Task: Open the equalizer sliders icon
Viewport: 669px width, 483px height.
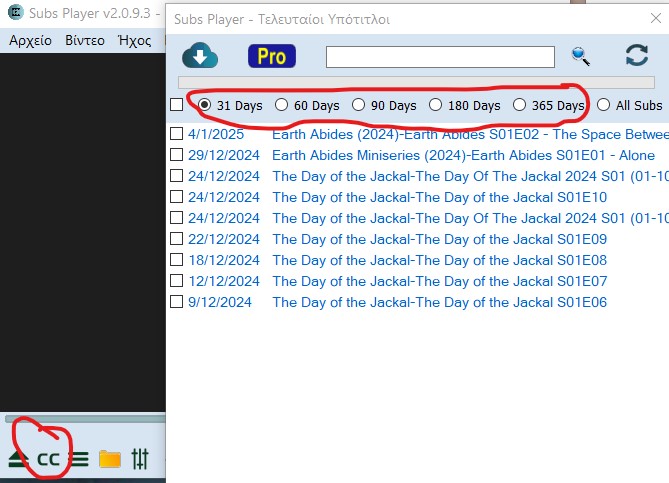Action: pyautogui.click(x=140, y=460)
